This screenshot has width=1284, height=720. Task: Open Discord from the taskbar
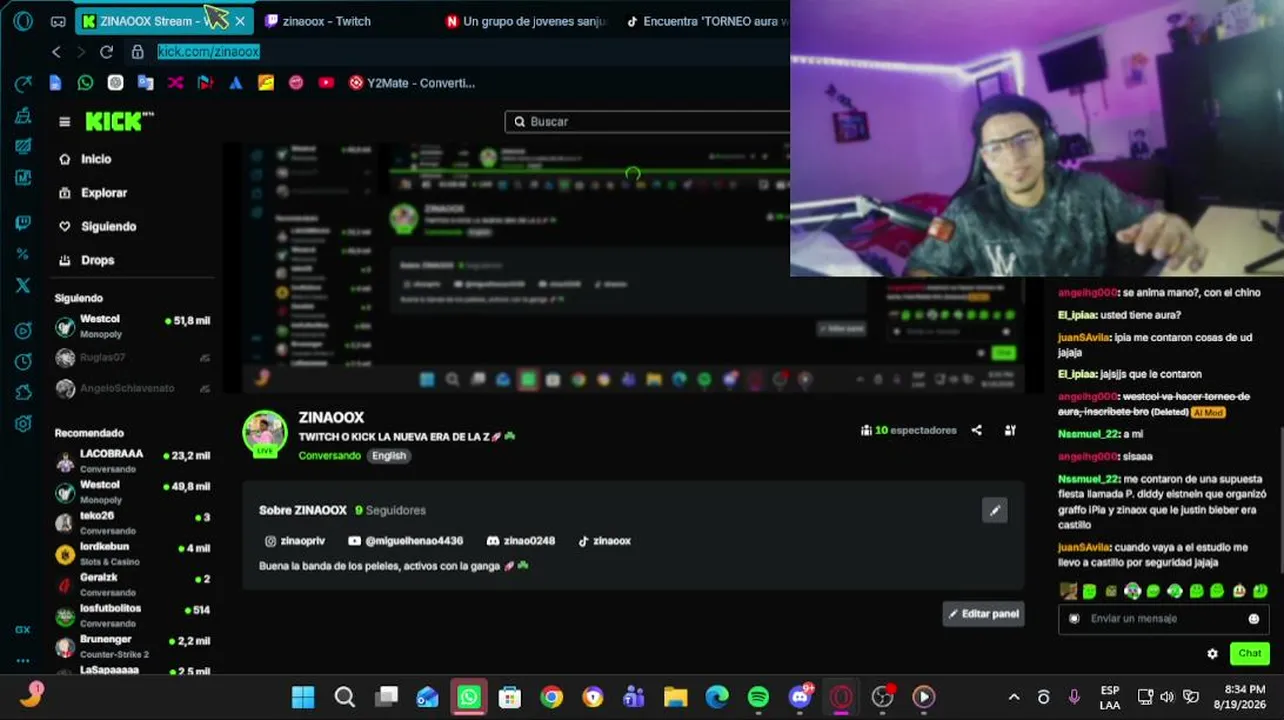pos(800,697)
